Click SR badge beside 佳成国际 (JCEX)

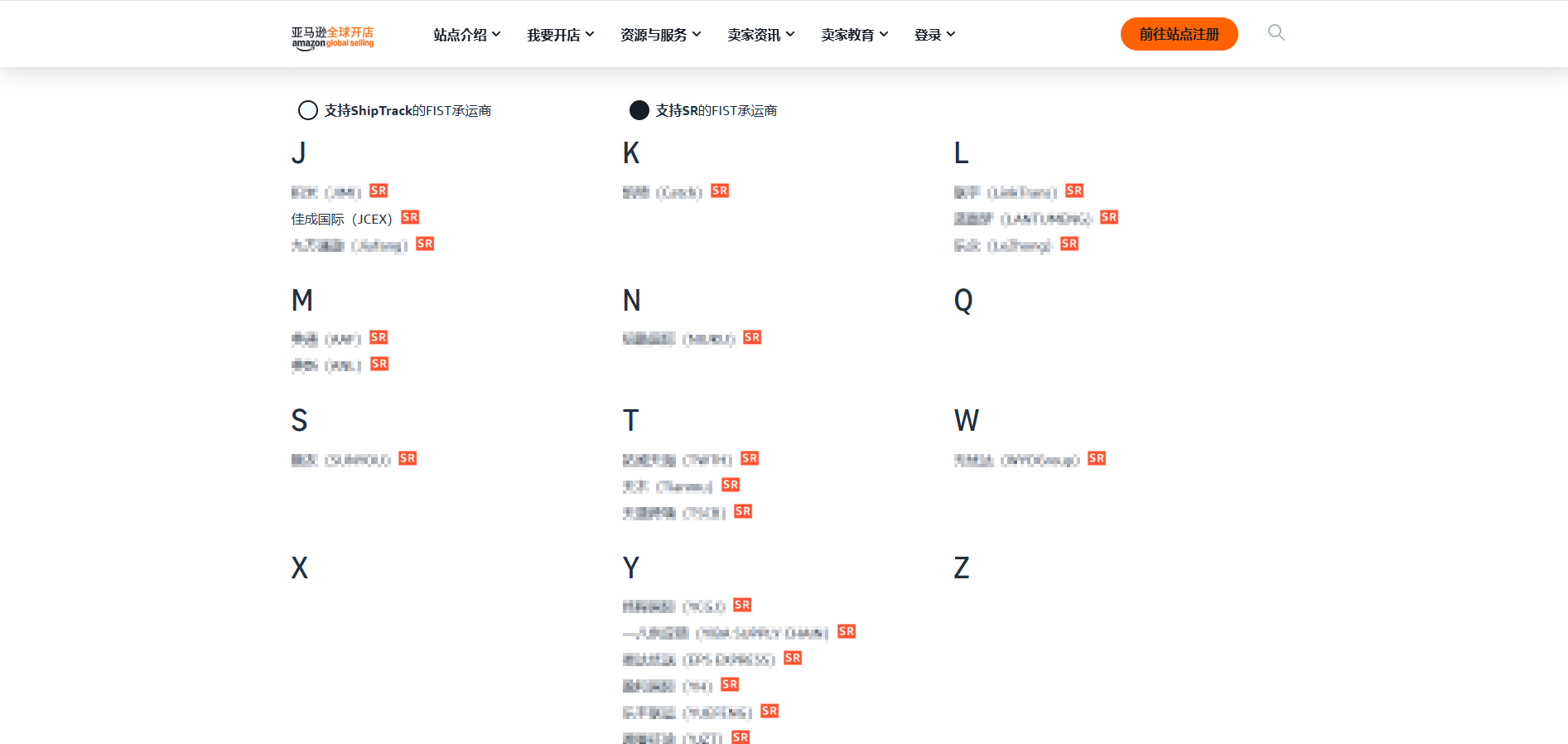410,217
